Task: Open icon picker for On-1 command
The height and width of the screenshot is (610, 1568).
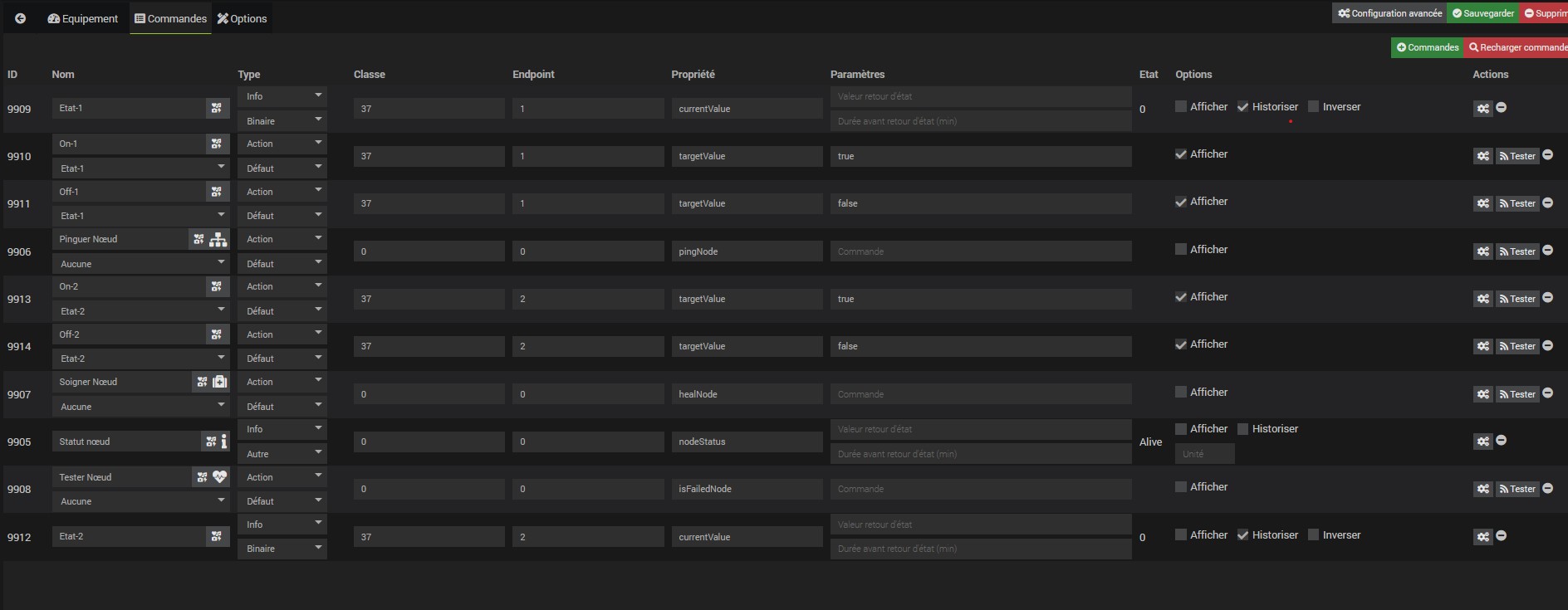Action: 216,144
